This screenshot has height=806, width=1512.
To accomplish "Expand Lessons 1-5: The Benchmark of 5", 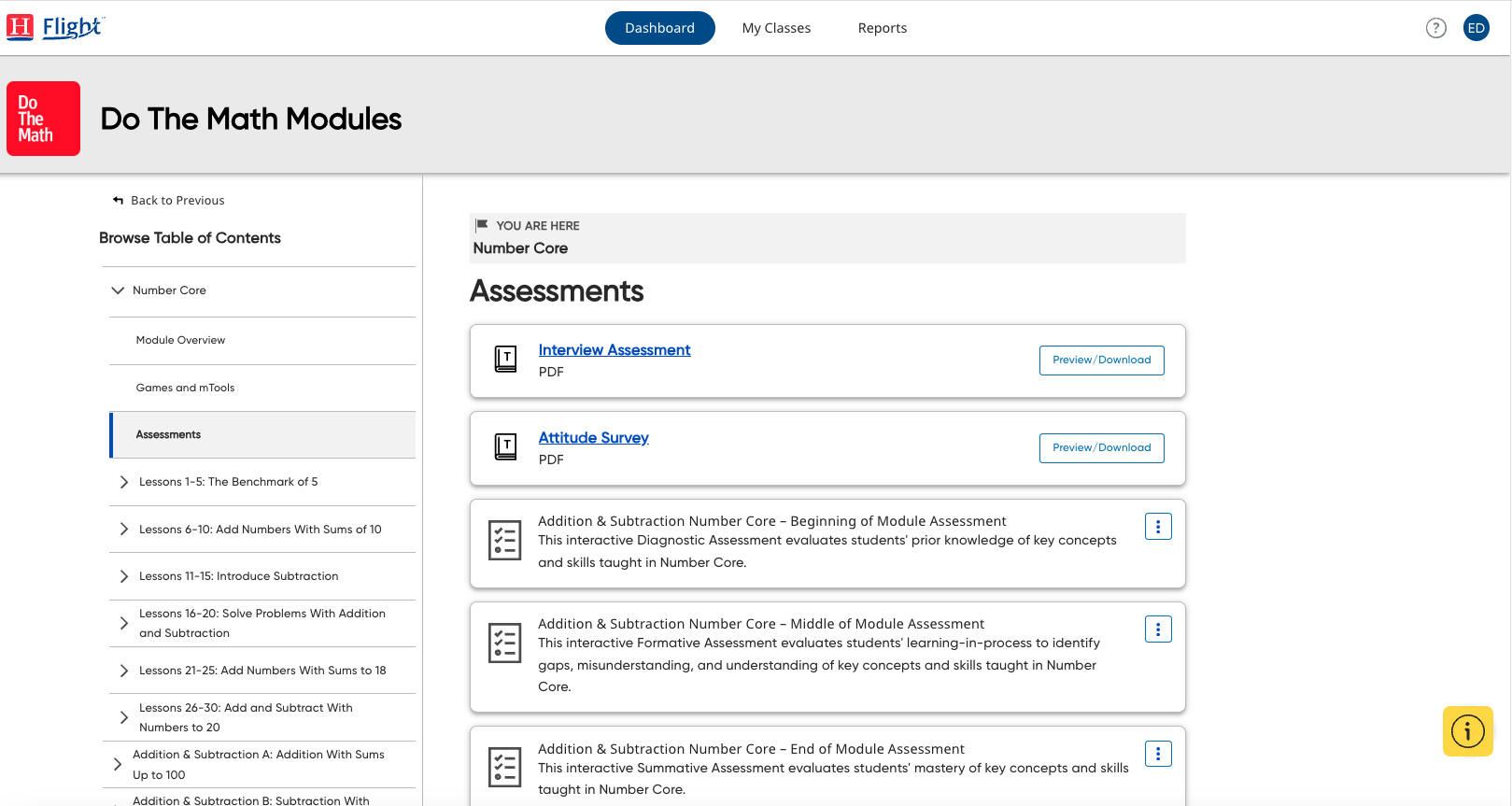I will [x=124, y=482].
